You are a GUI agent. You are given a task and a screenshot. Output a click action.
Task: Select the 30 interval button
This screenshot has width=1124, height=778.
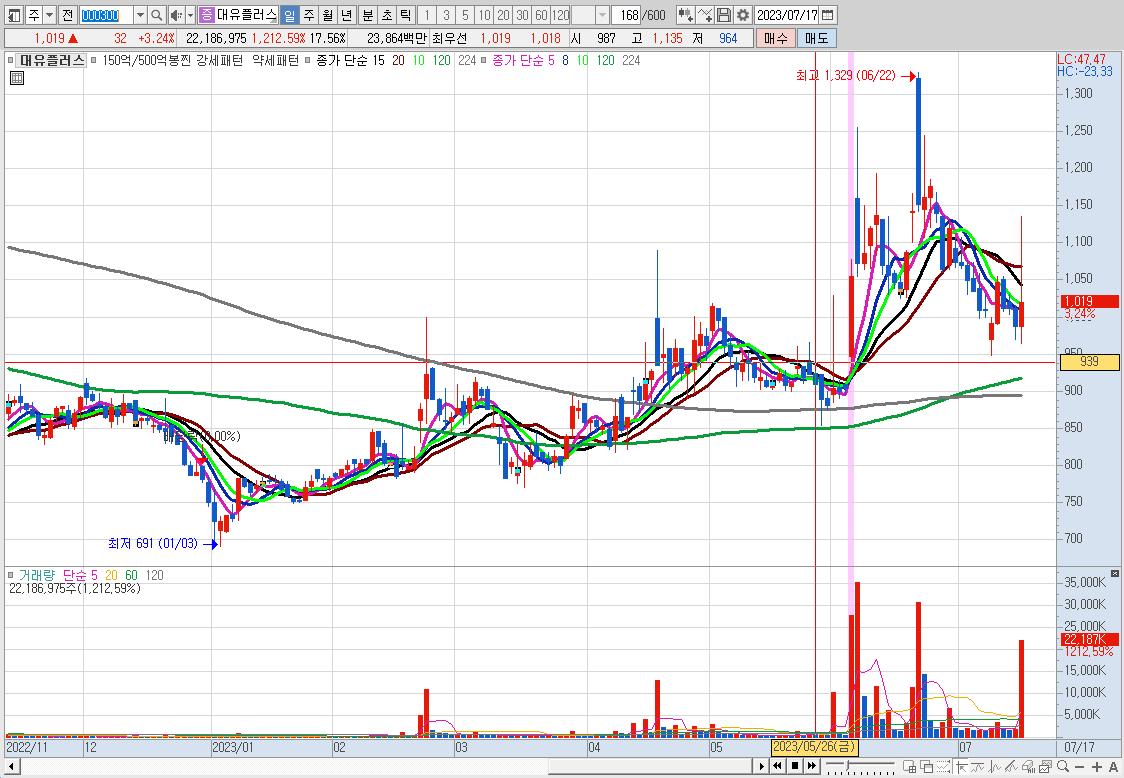click(523, 14)
